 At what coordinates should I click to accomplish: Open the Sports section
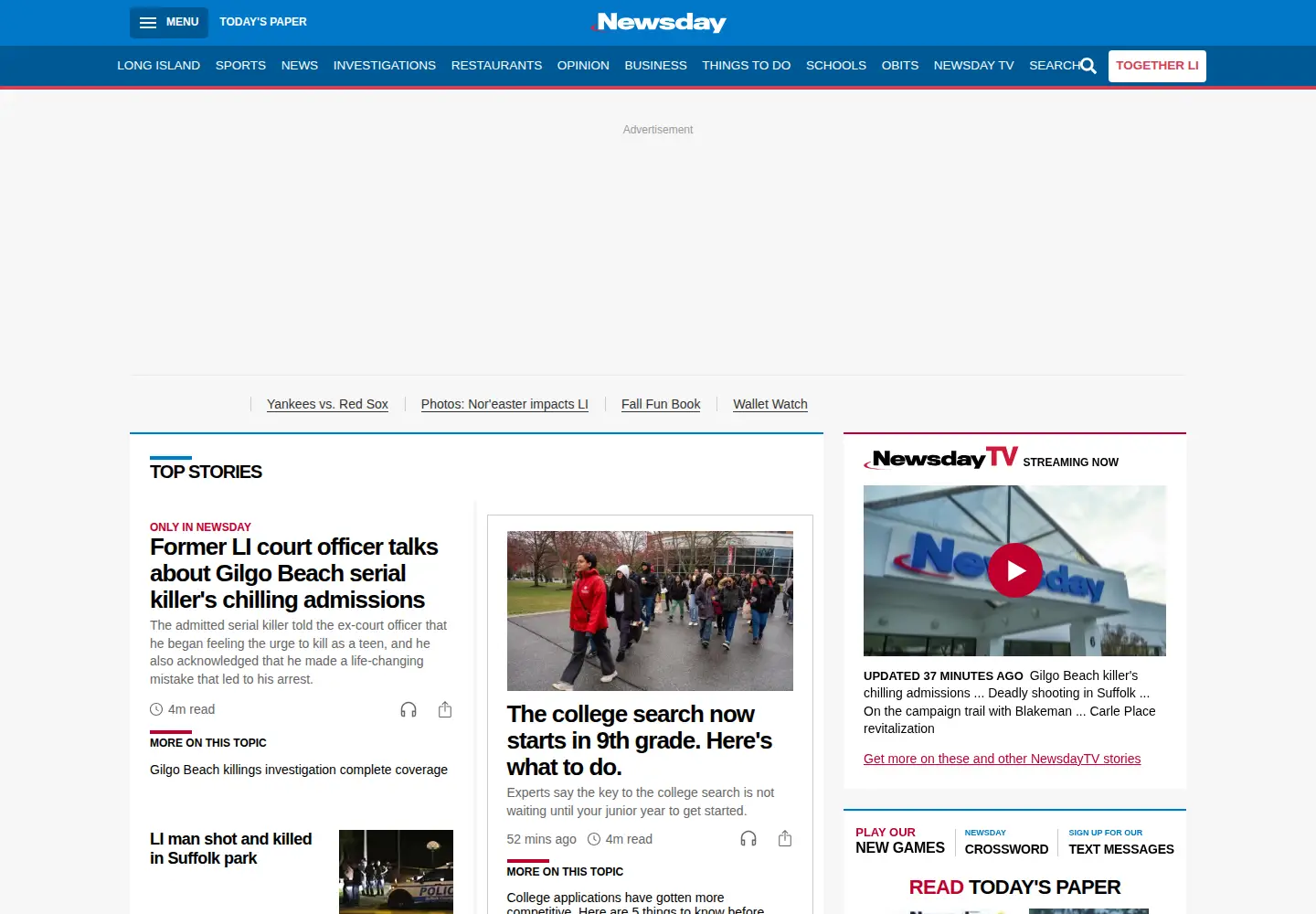[240, 66]
